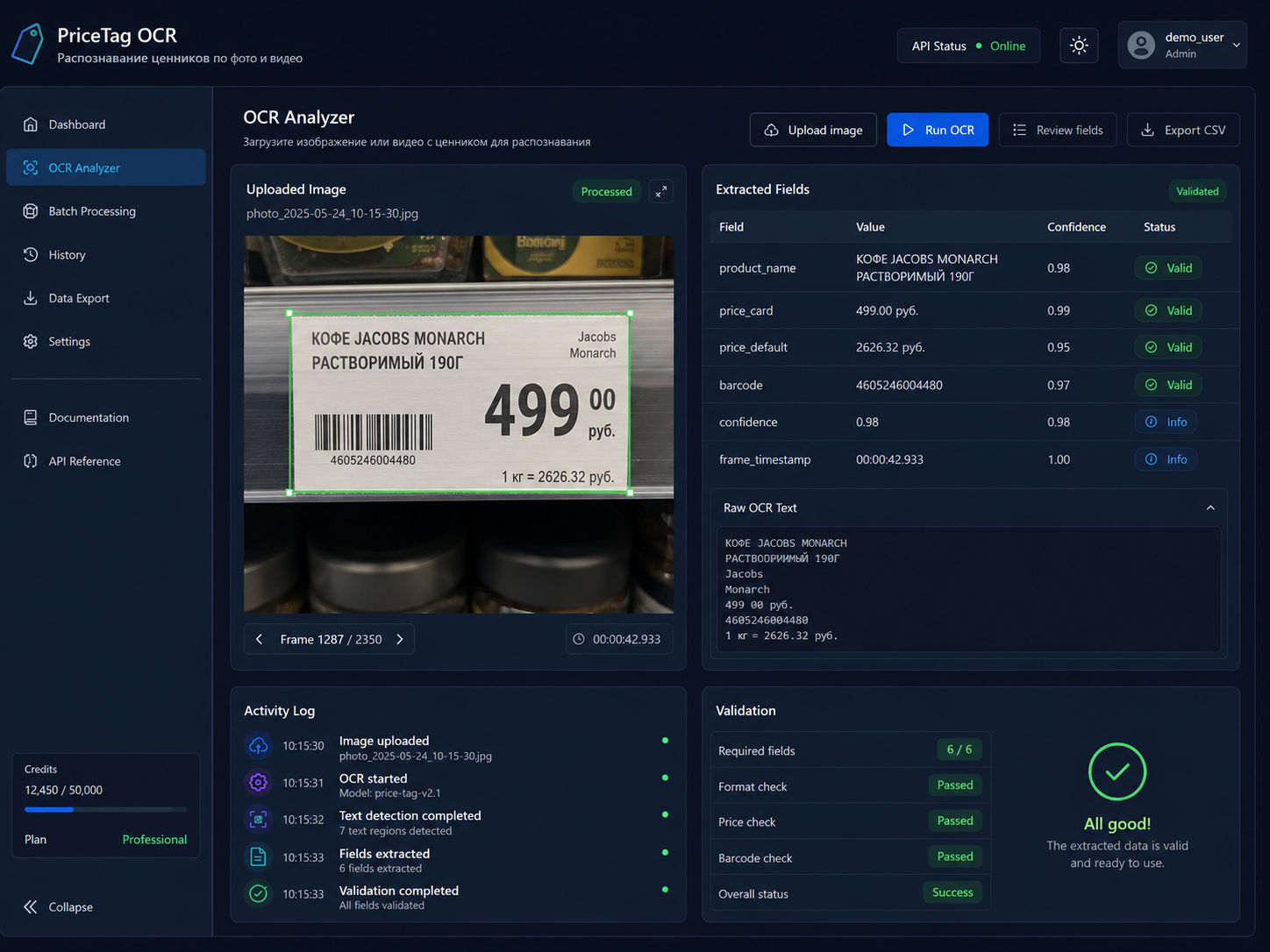
Task: Click the Format check Passed badge
Action: [x=954, y=785]
